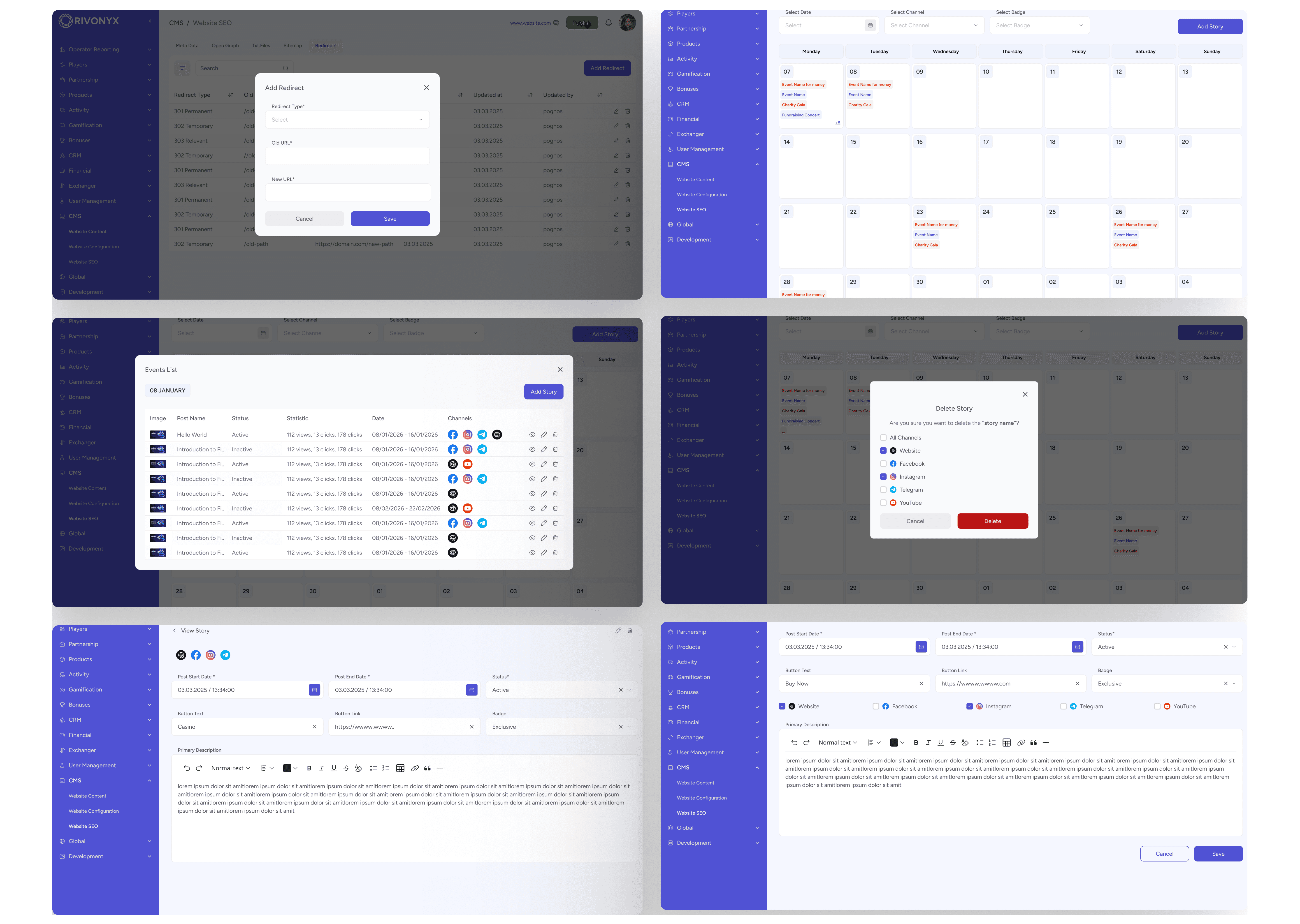Open Normal text style dropdown in View Story editor
Screen dimensions: 1300x924
coord(230,768)
